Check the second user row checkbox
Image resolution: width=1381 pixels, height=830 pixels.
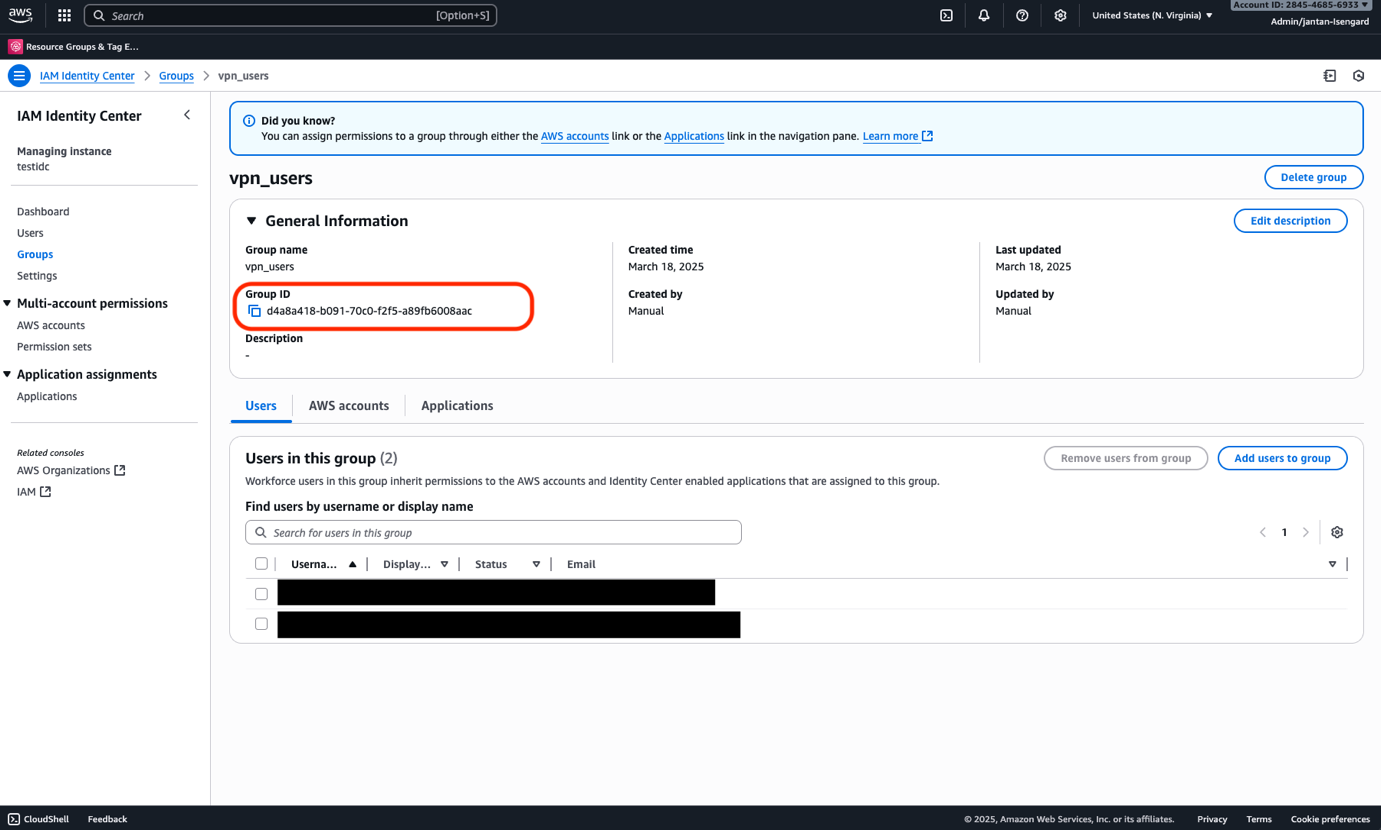(261, 624)
